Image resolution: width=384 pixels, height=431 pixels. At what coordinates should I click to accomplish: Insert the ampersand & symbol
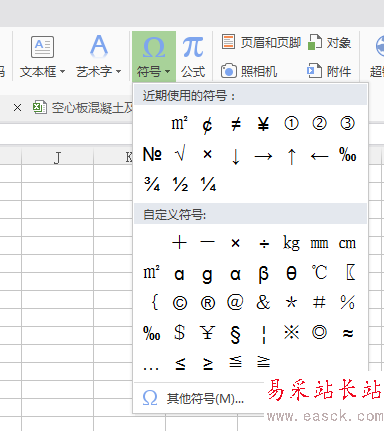pos(263,303)
